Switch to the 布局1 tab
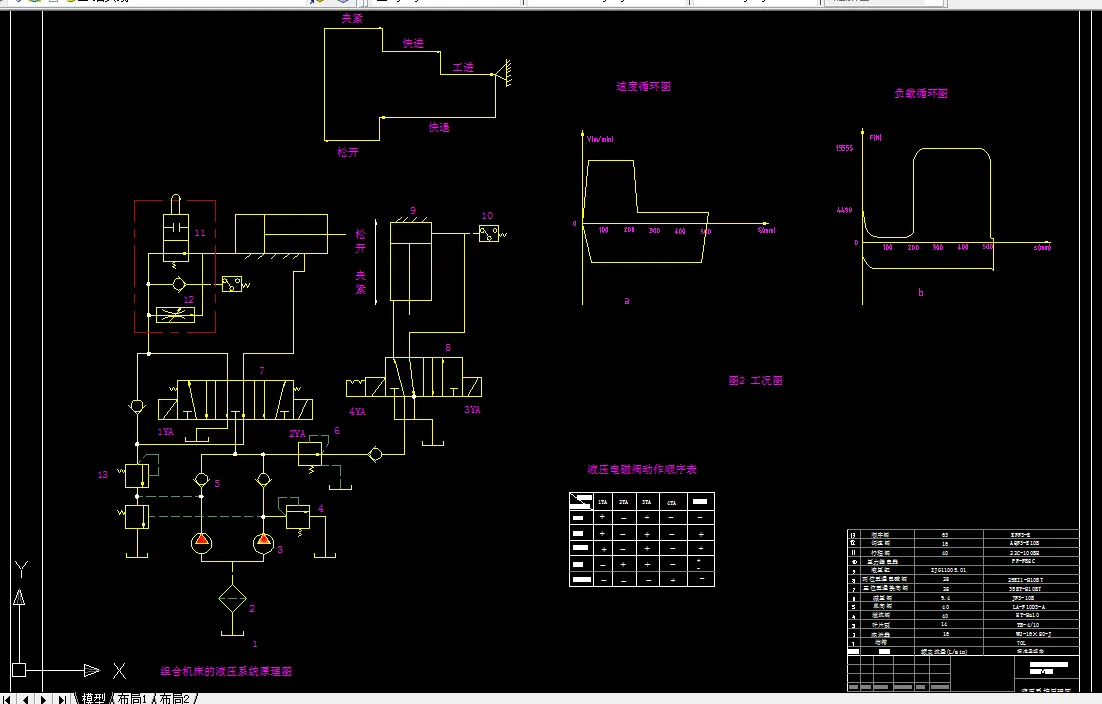The height and width of the screenshot is (704, 1102). (132, 698)
